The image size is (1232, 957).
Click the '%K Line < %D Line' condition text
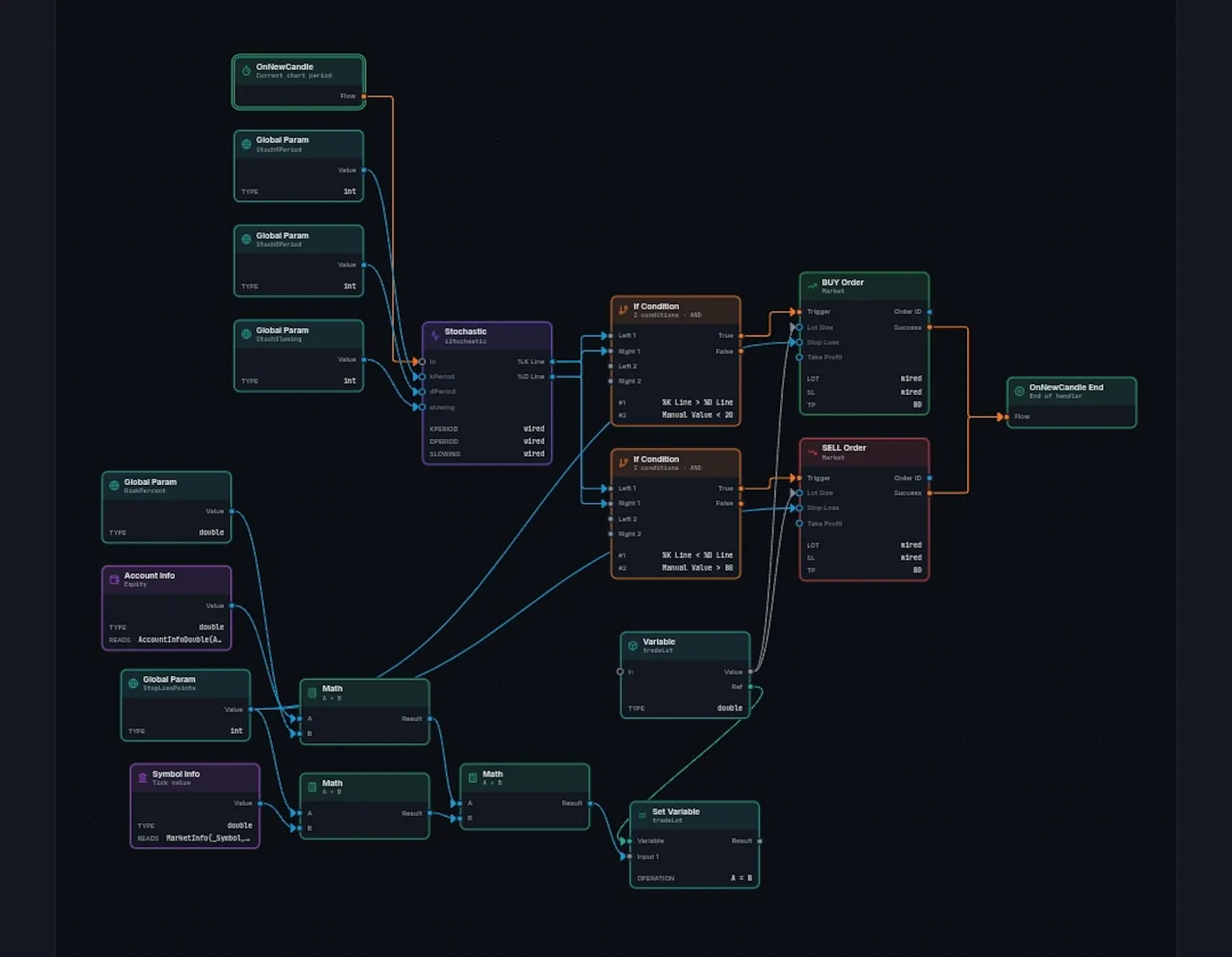(x=698, y=555)
